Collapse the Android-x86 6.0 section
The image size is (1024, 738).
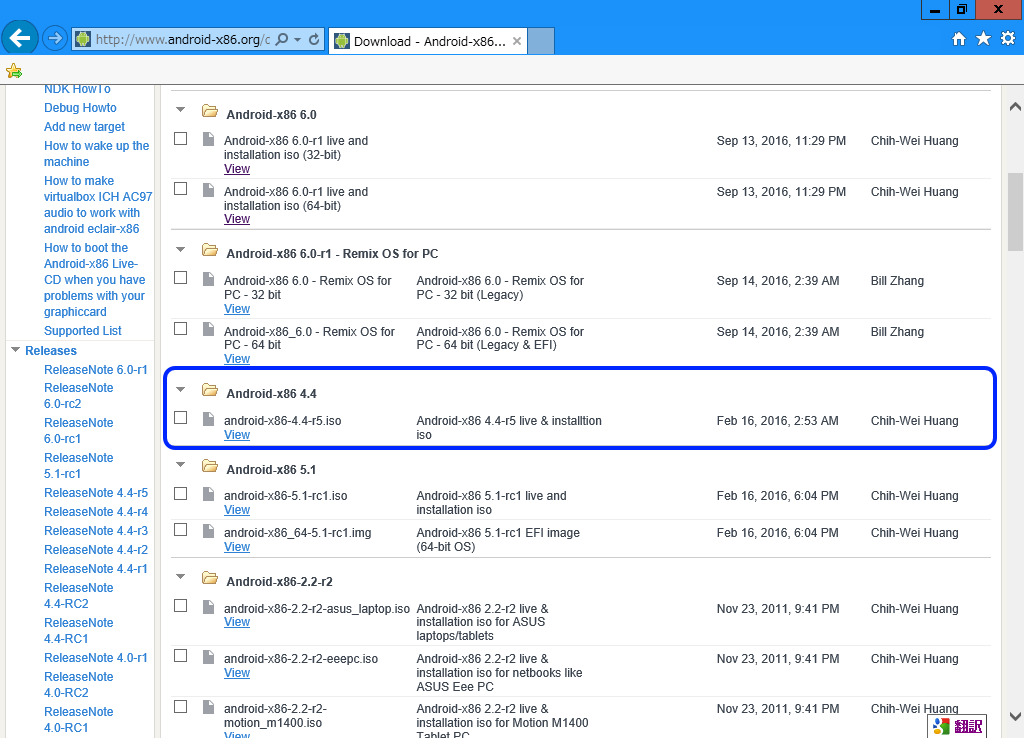(x=181, y=110)
